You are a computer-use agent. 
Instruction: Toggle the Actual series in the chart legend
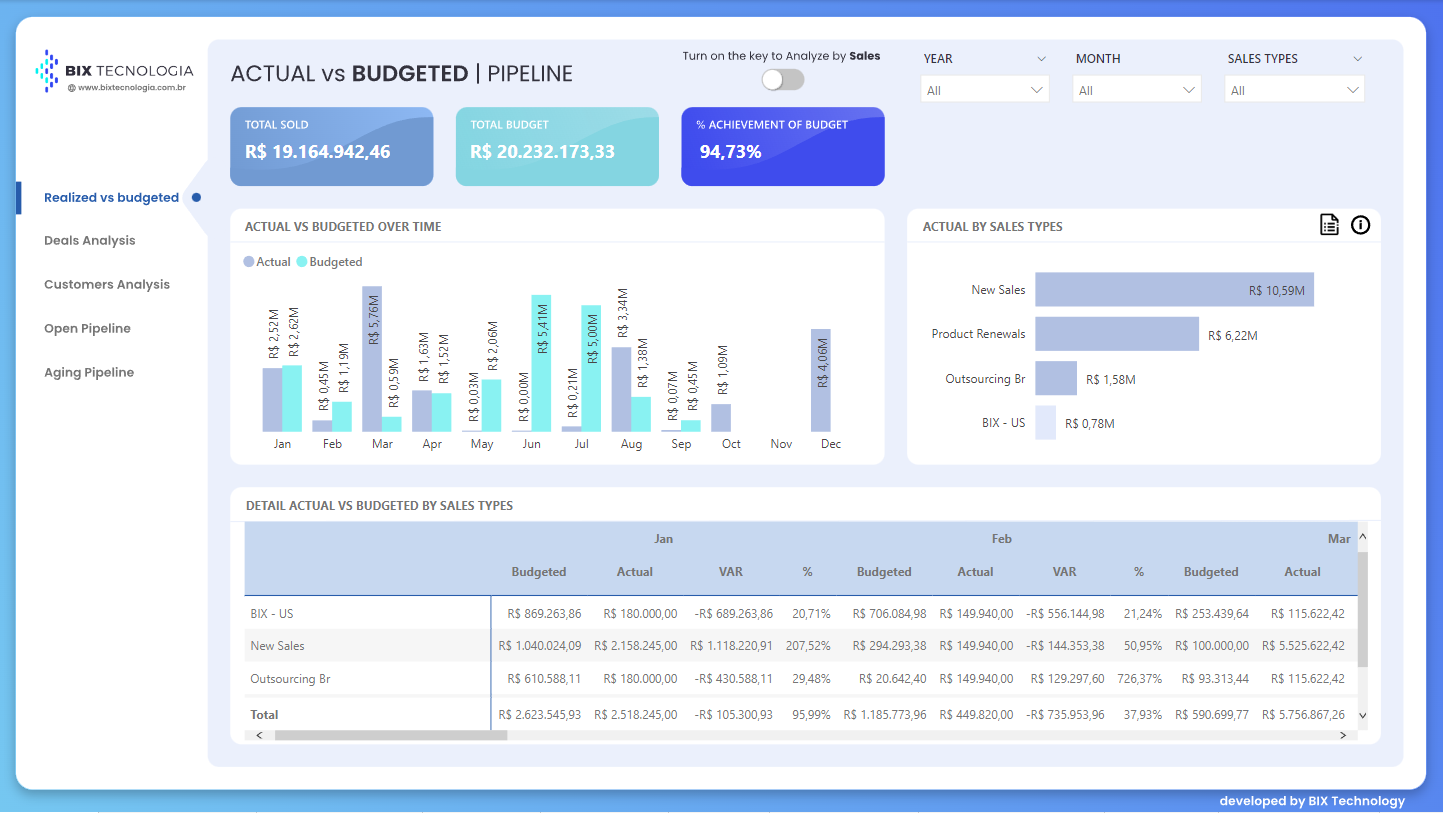click(x=266, y=261)
